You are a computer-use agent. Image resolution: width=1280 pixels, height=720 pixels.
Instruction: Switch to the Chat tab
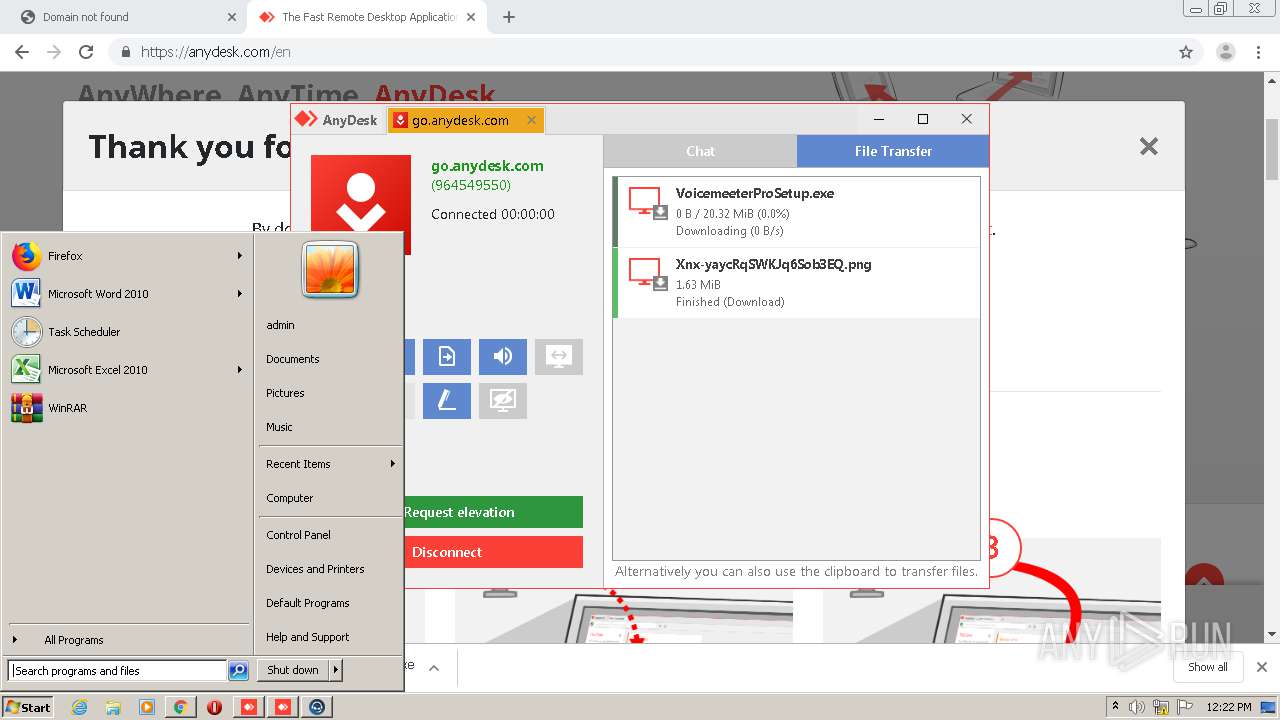(x=700, y=151)
